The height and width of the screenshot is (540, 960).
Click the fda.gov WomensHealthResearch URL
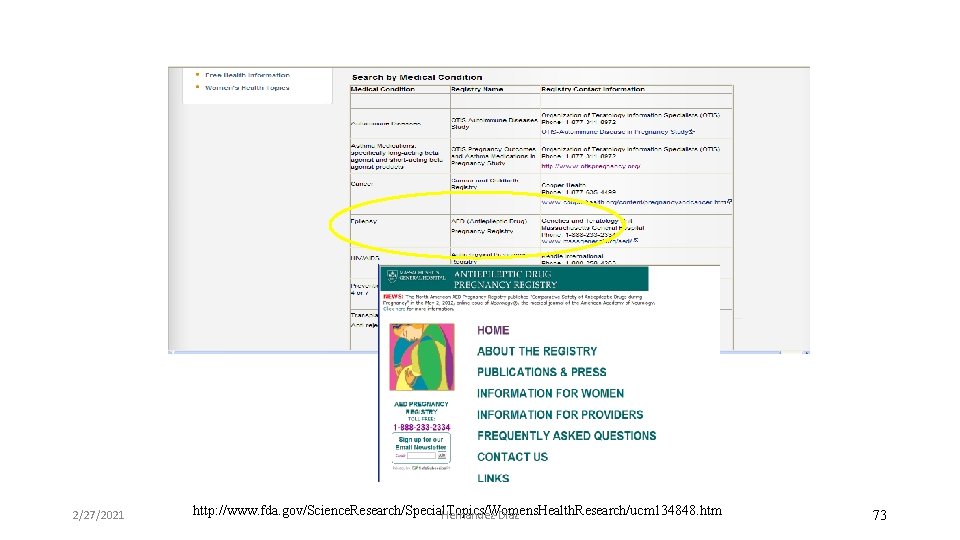pos(457,510)
